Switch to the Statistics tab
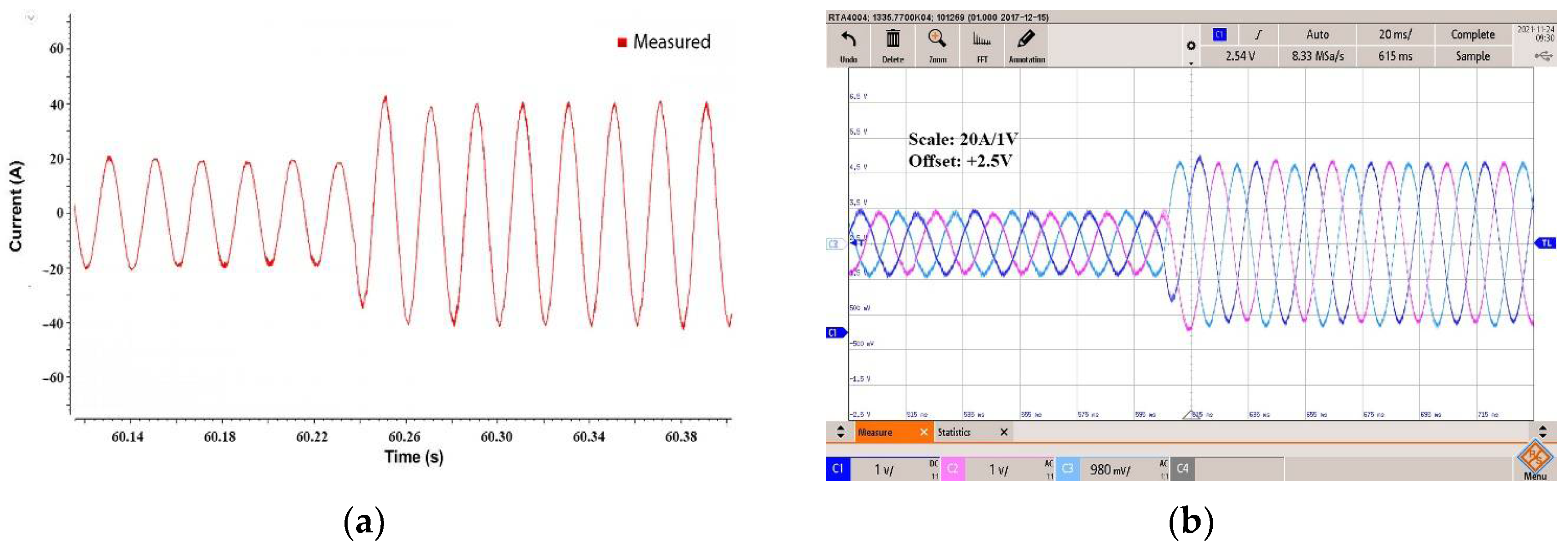This screenshot has width=1568, height=549. pyautogui.click(x=954, y=432)
